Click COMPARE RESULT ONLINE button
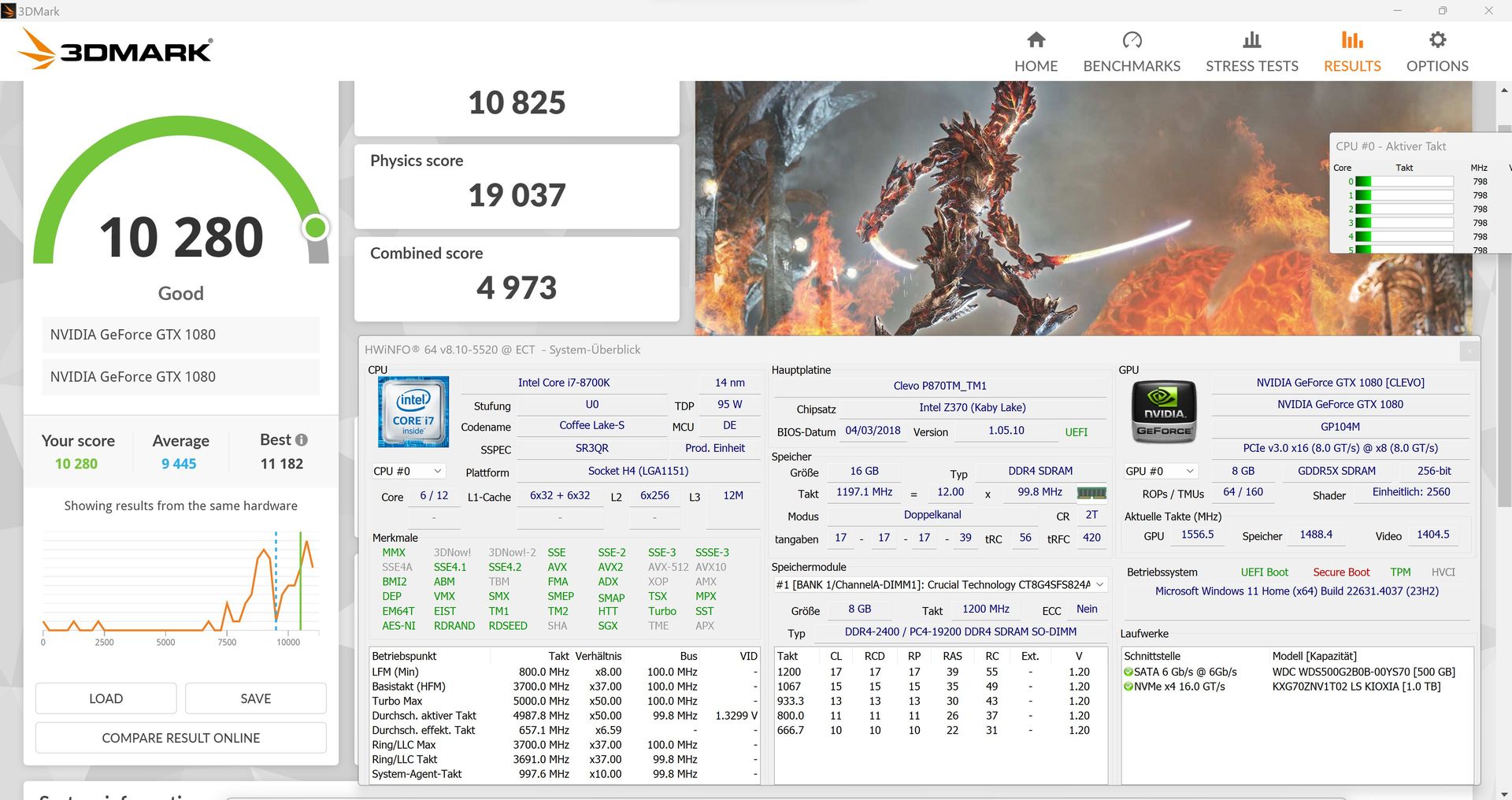Viewport: 1512px width, 800px height. (x=181, y=738)
